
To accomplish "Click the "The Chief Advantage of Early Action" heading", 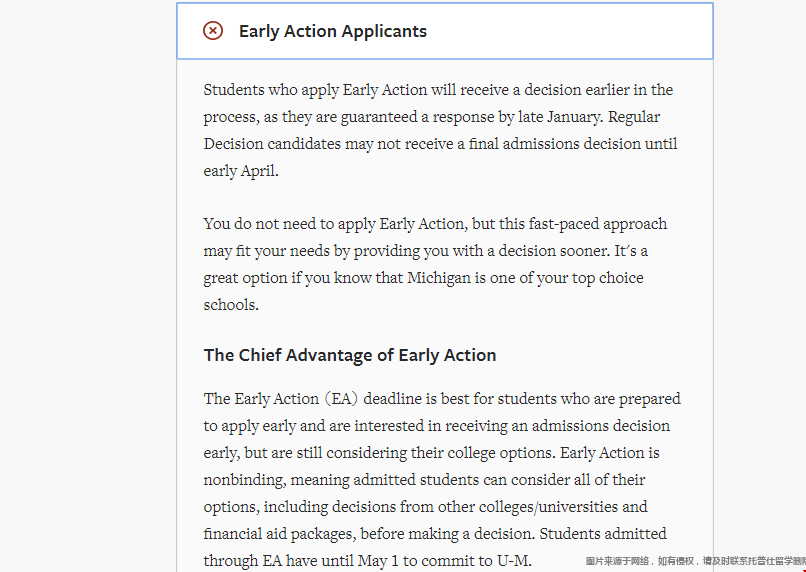I will 350,355.
